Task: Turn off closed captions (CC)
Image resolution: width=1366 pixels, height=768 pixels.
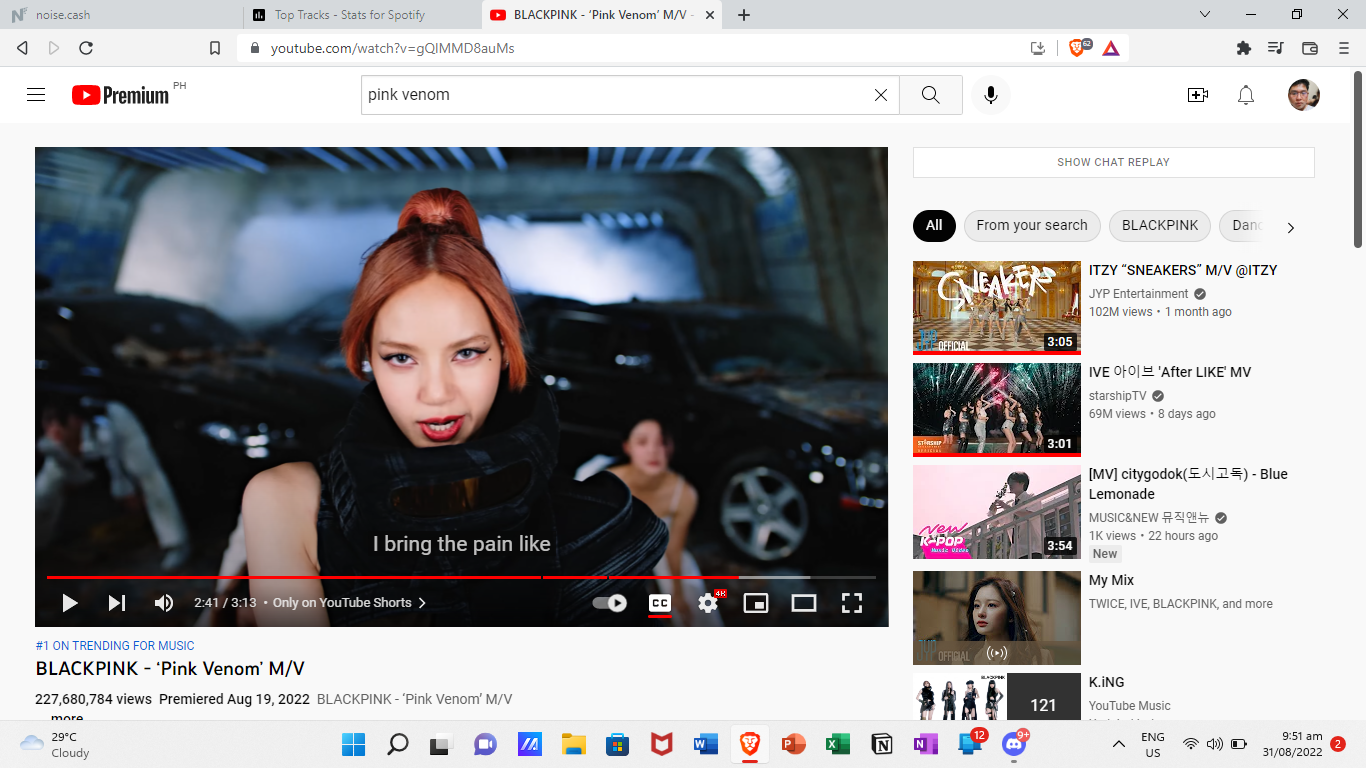Action: click(x=660, y=603)
